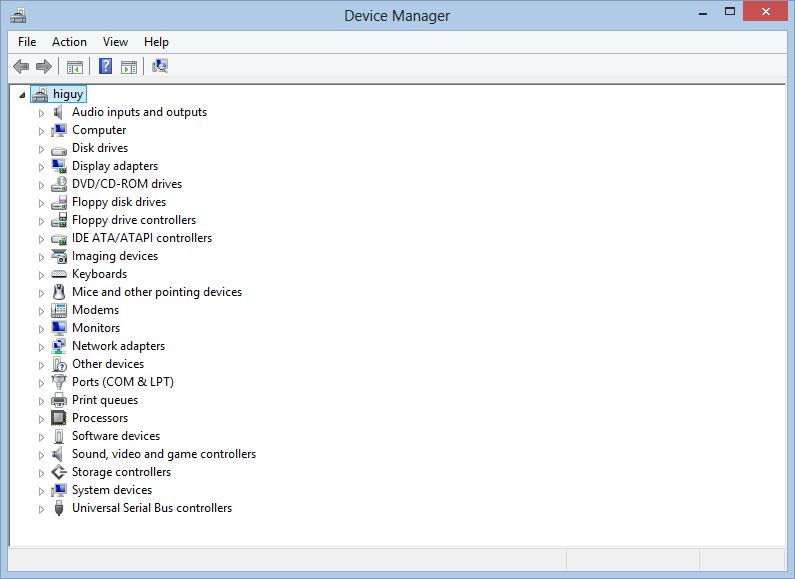Click the IDE ATA/ATAPI controllers icon
This screenshot has width=795, height=579.
pos(59,239)
